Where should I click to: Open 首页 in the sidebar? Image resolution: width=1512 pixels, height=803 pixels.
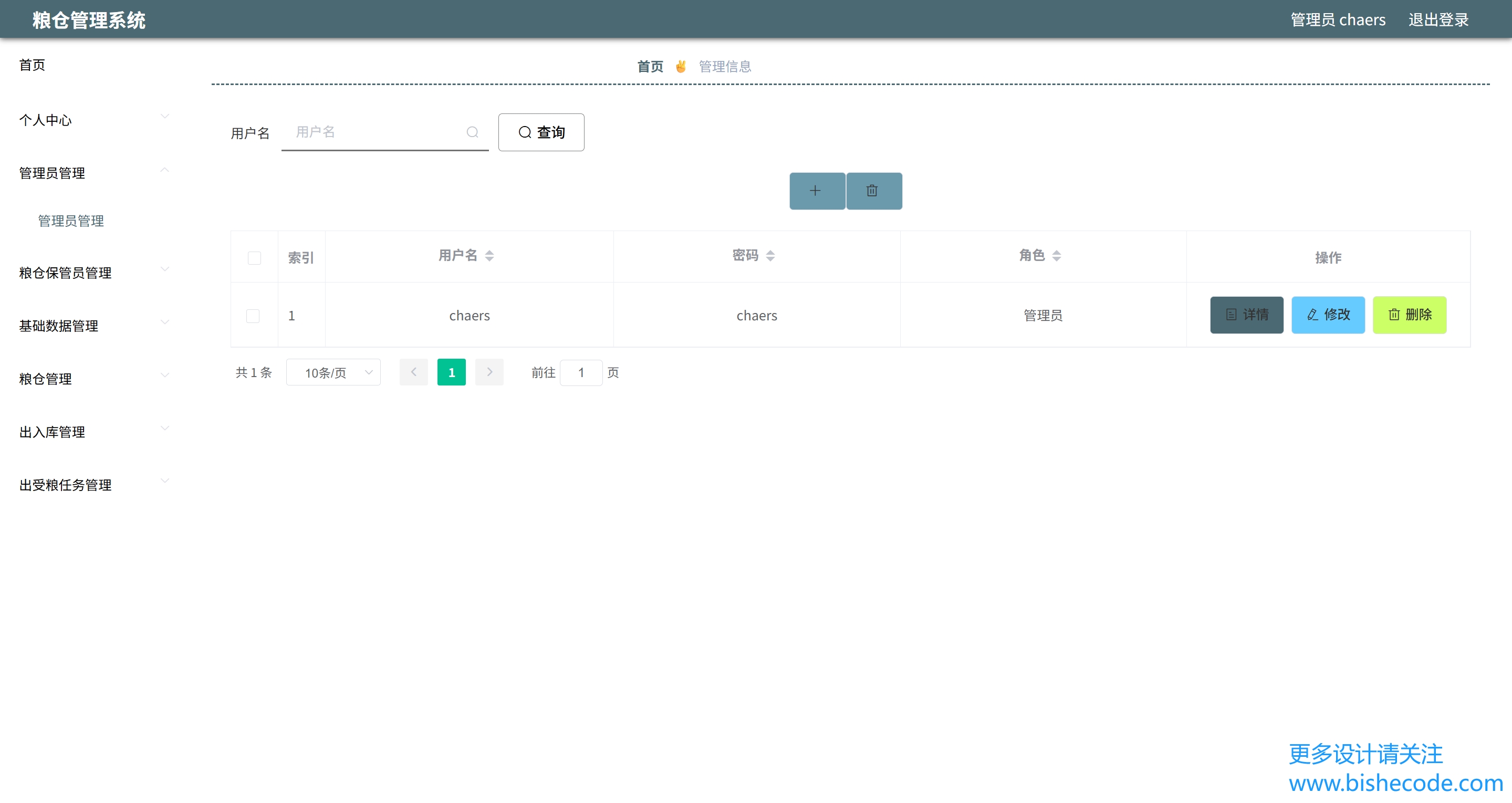pos(32,65)
